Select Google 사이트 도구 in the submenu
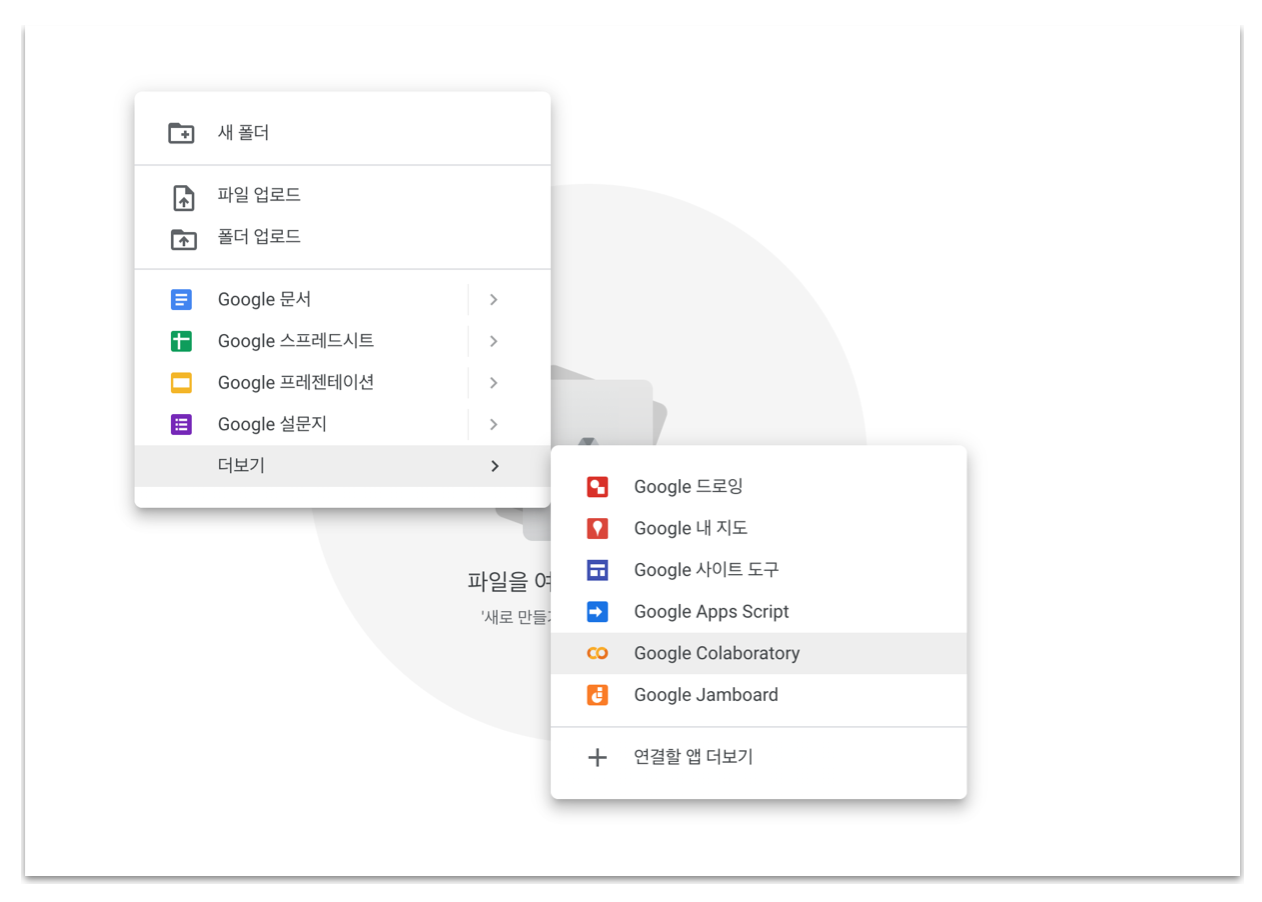 (758, 570)
